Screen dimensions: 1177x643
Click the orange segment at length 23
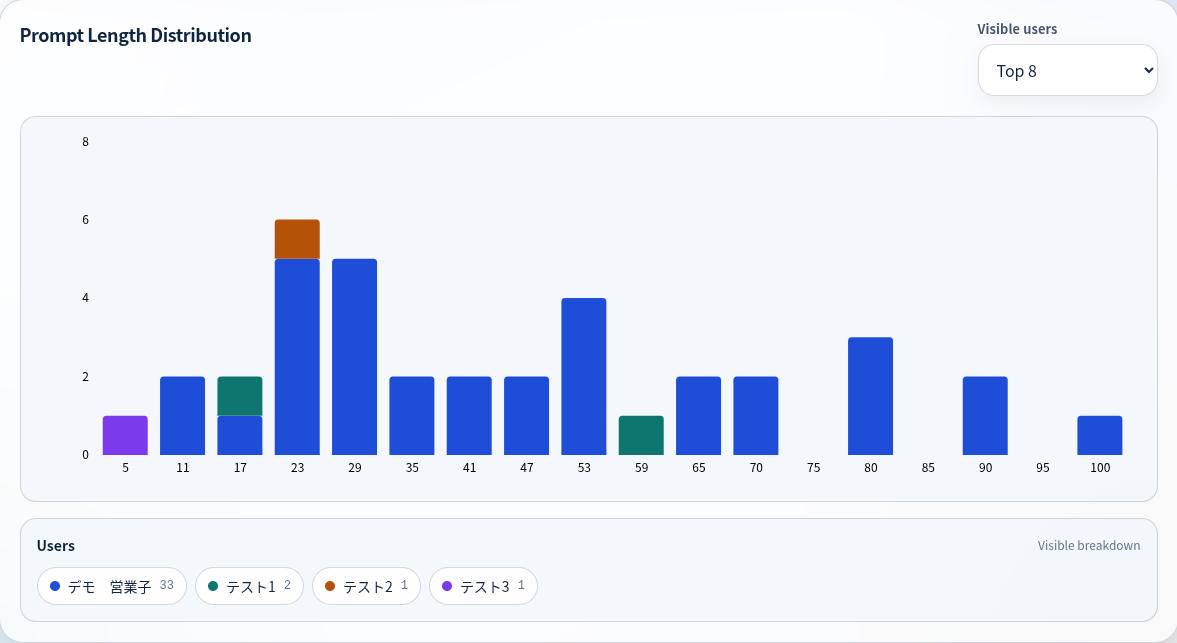(x=297, y=239)
